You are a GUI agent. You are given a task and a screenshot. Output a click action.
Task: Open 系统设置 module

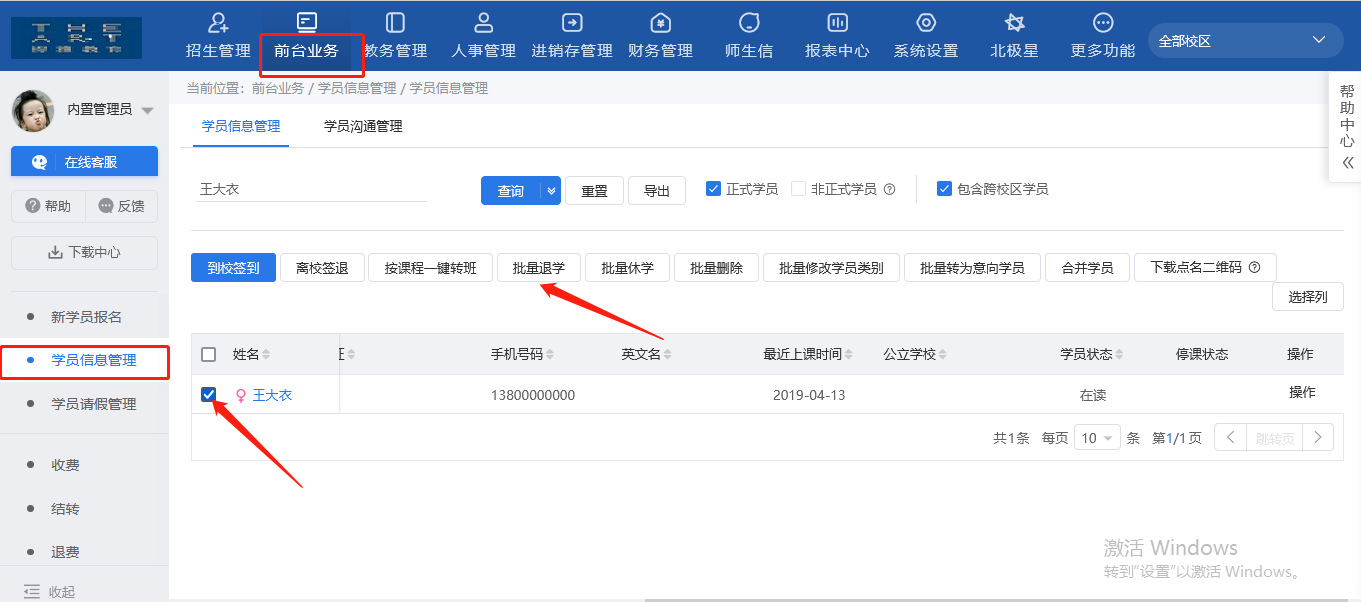[926, 35]
